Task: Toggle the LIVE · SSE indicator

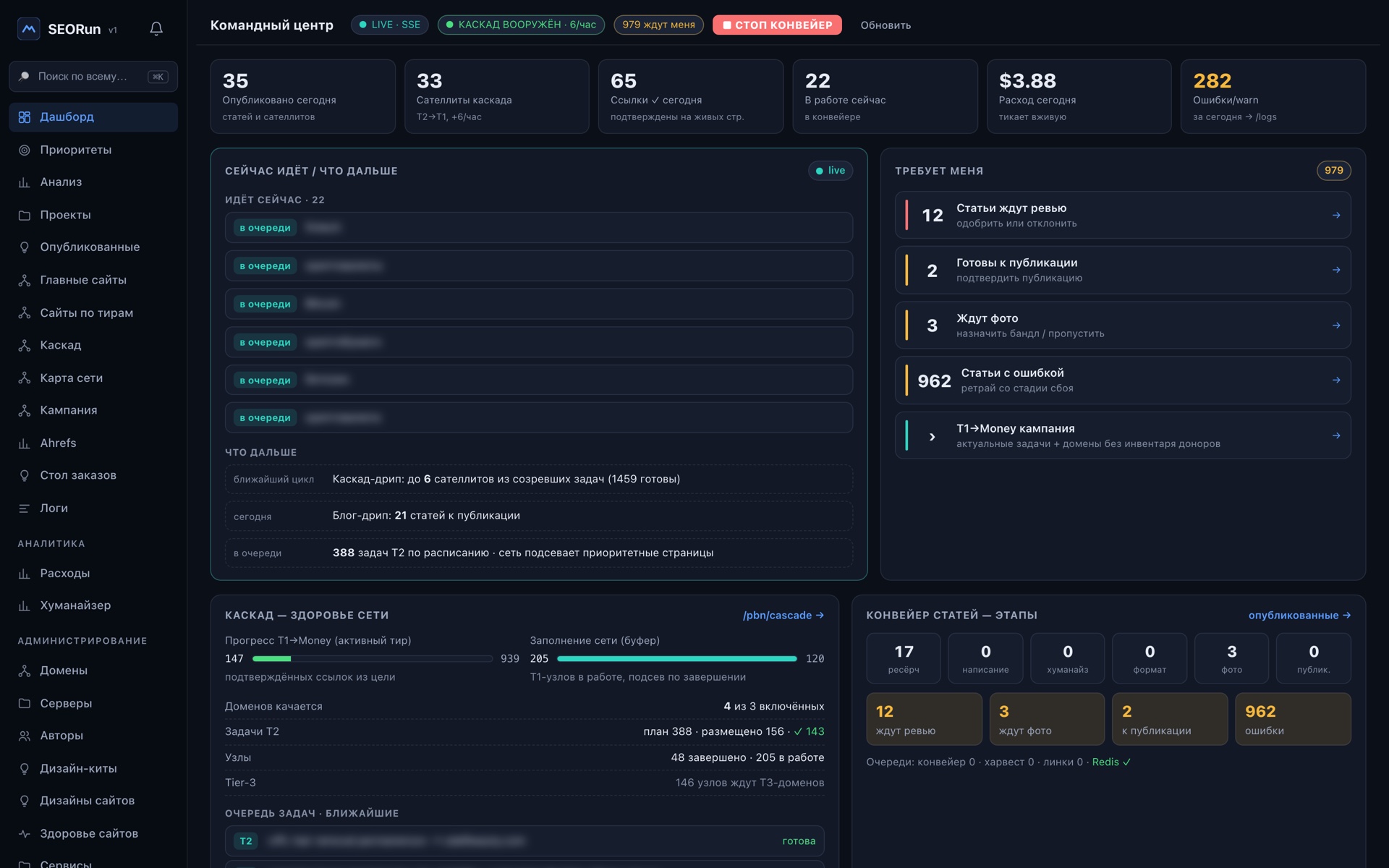Action: click(390, 25)
